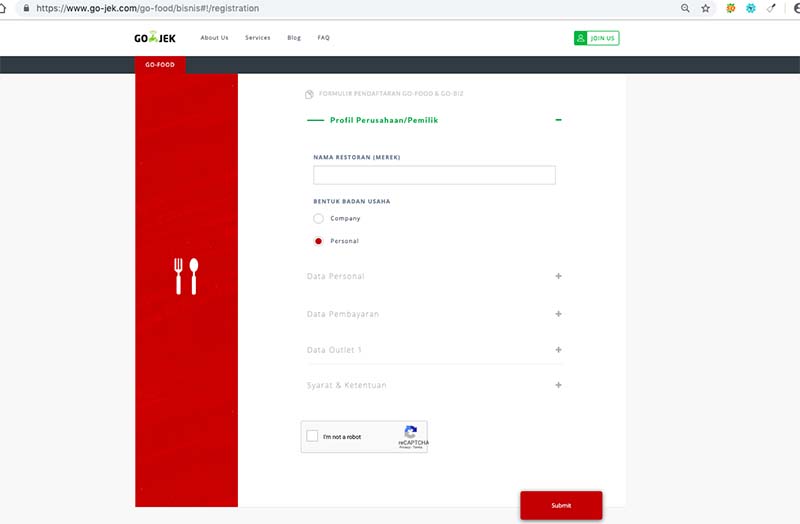Click the form icon beside Formulir Pendaftaran
This screenshot has width=800, height=524.
[x=309, y=94]
